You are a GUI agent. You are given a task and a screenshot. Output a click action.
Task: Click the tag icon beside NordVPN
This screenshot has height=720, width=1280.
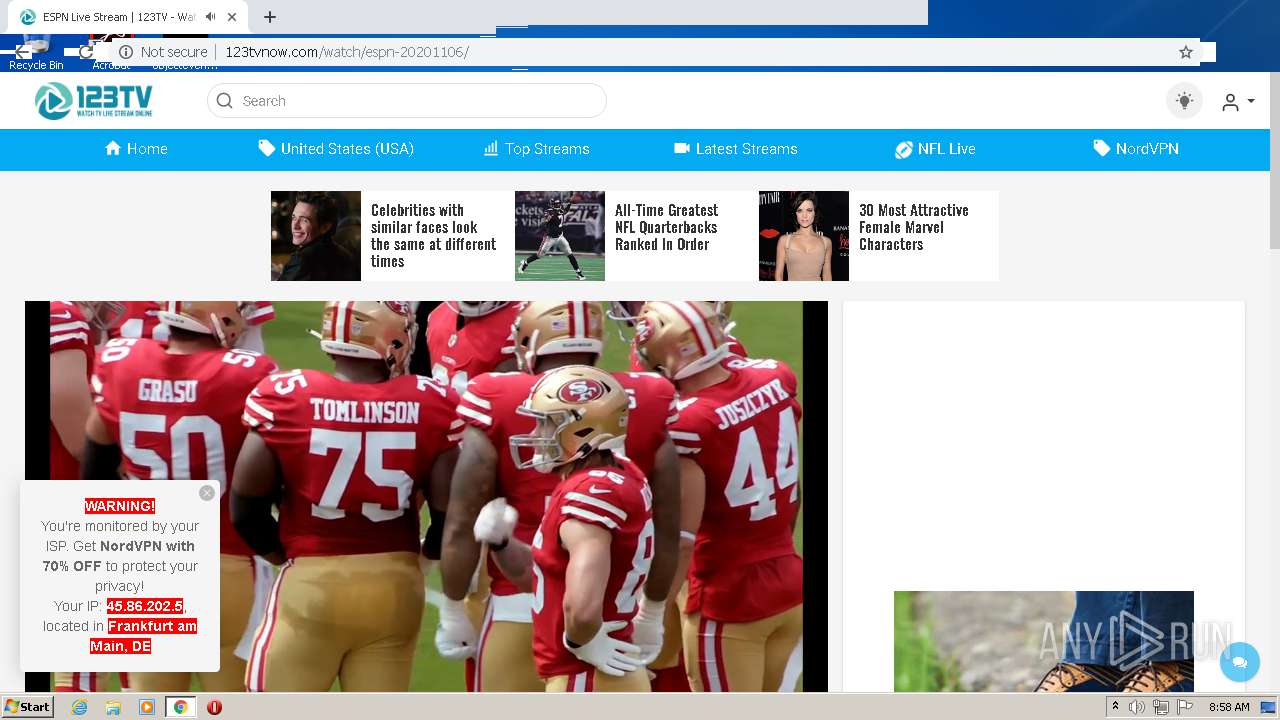click(1101, 148)
